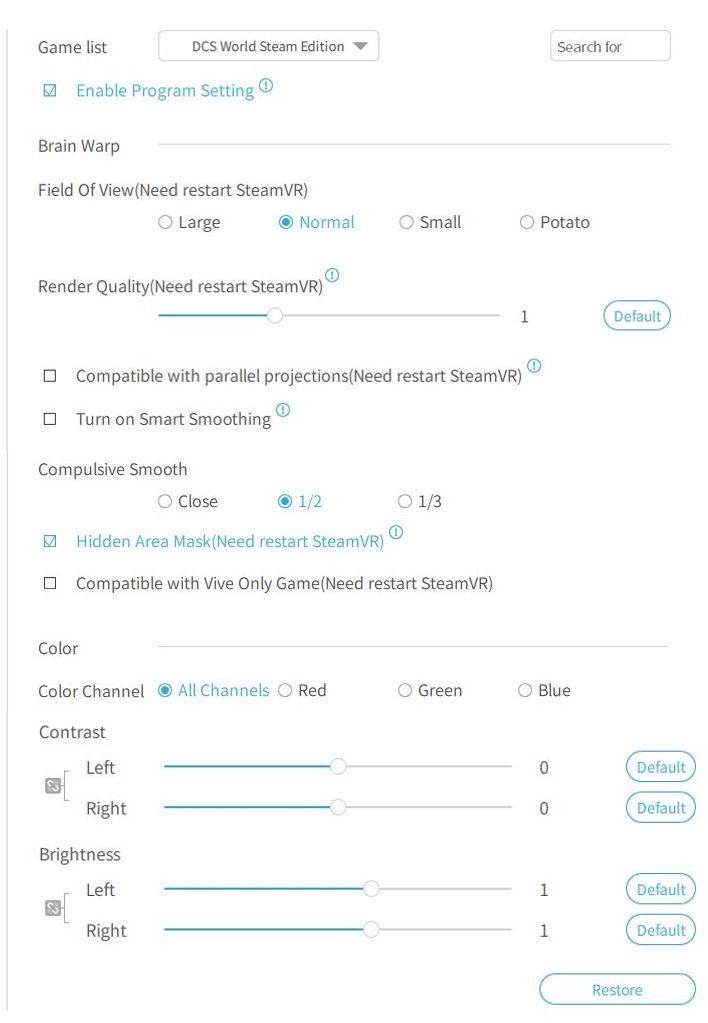
Task: Click the Search for input field
Action: (610, 46)
